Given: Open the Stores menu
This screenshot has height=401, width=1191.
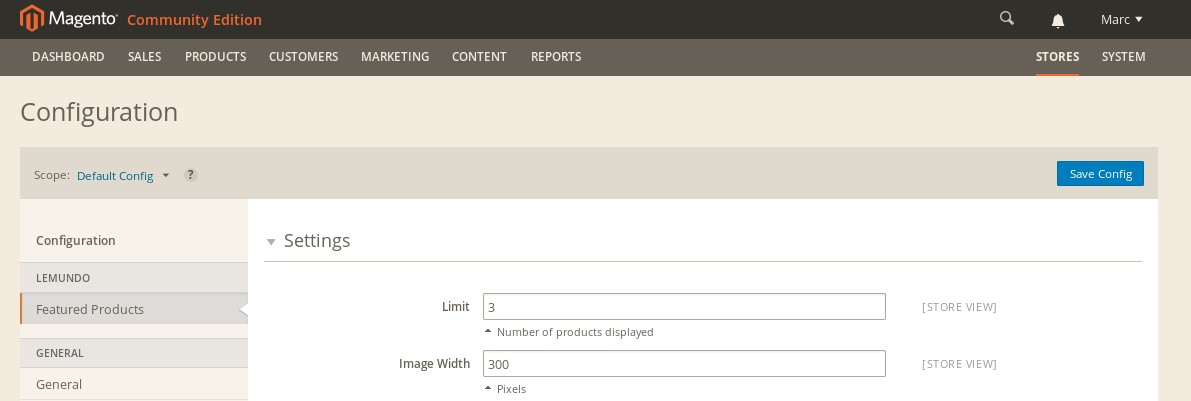Looking at the screenshot, I should (1057, 57).
